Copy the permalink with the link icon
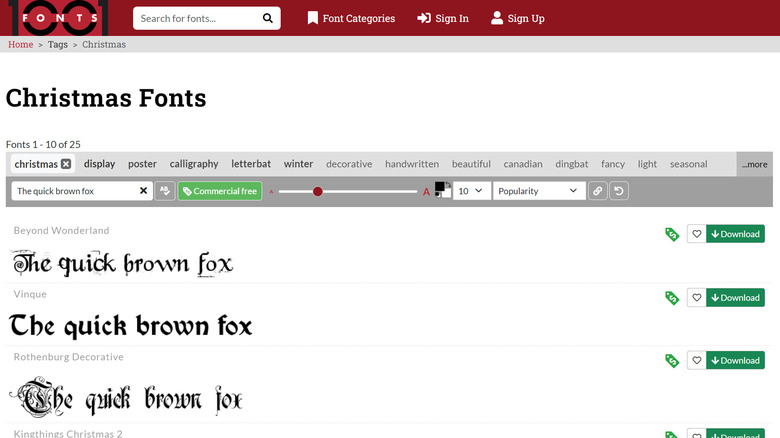The image size is (780, 438). click(597, 191)
